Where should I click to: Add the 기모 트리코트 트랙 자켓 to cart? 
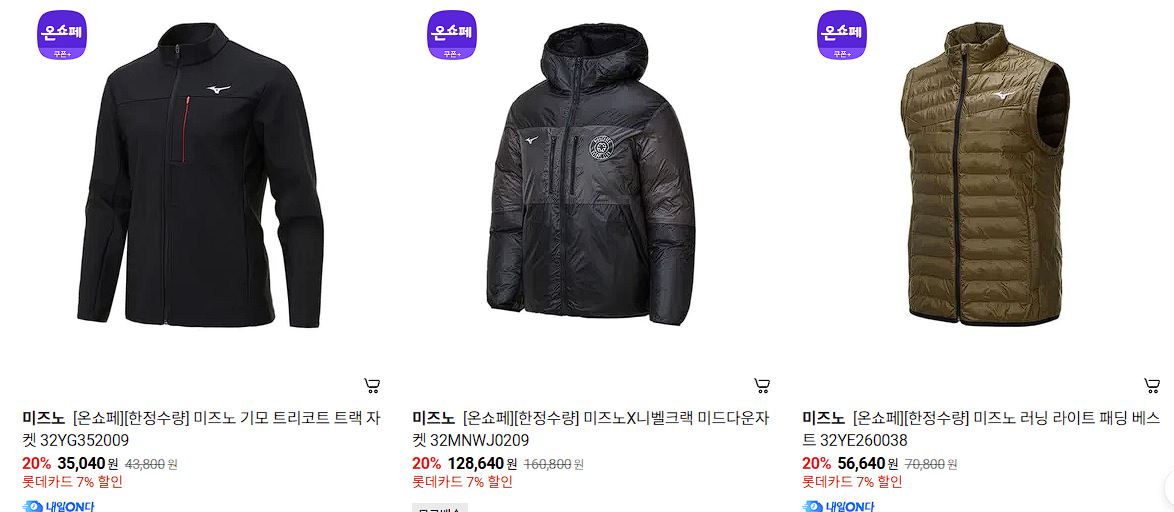[372, 386]
